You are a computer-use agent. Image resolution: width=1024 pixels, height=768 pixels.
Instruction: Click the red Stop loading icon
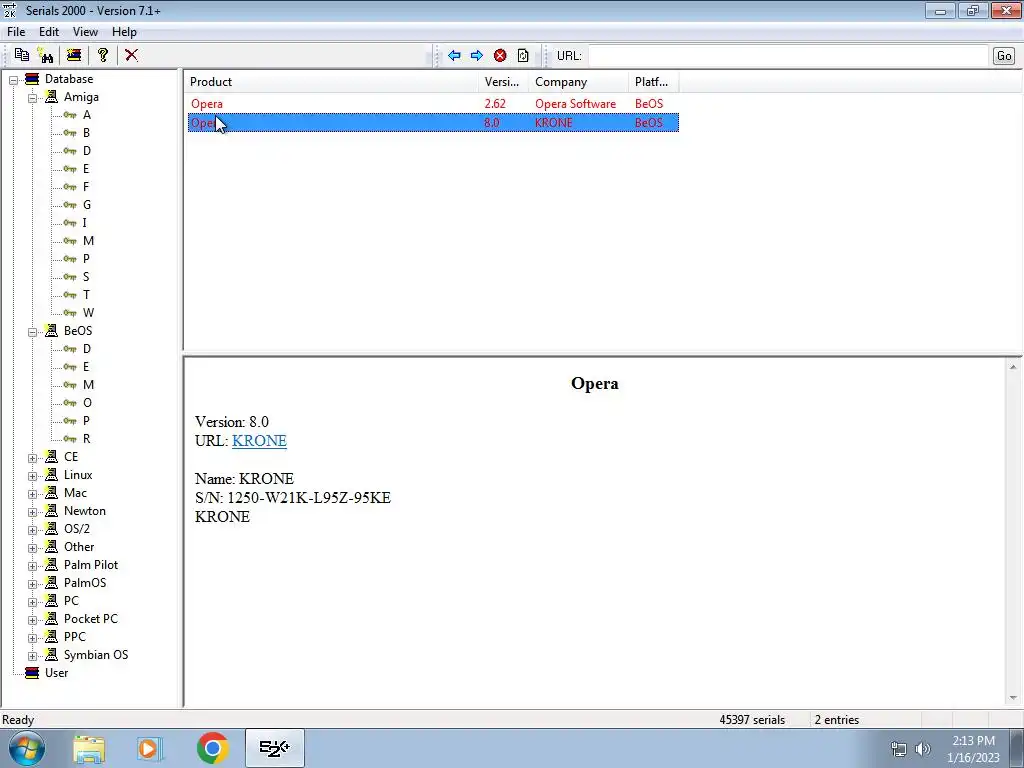coord(500,56)
